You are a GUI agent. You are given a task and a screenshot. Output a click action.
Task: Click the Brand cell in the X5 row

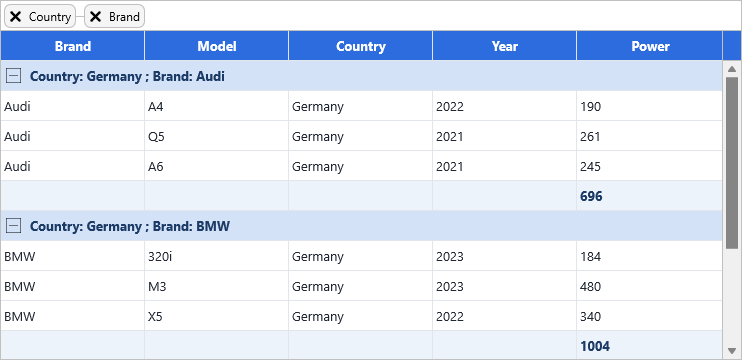[73, 316]
